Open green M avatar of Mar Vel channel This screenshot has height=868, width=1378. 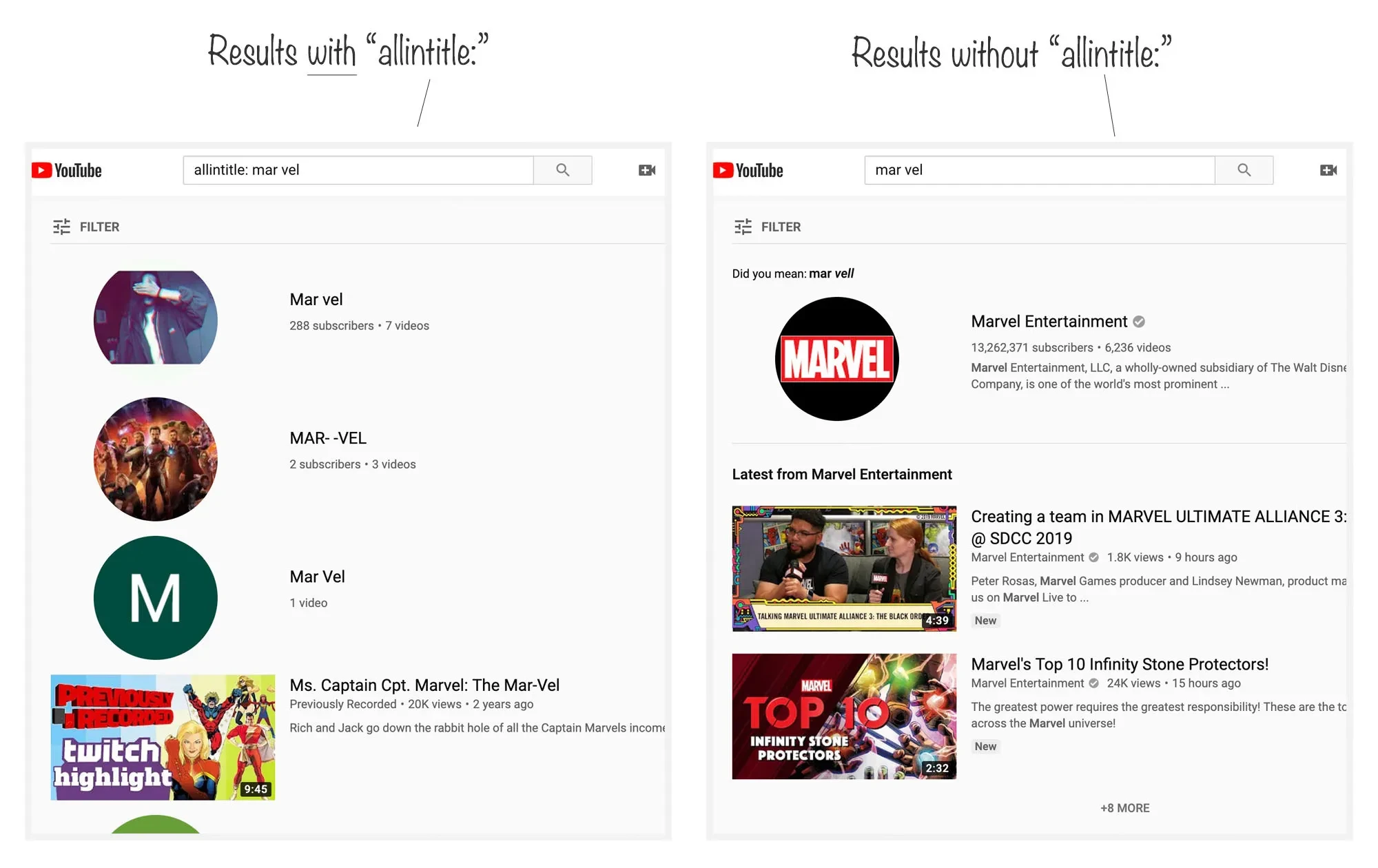pos(156,598)
